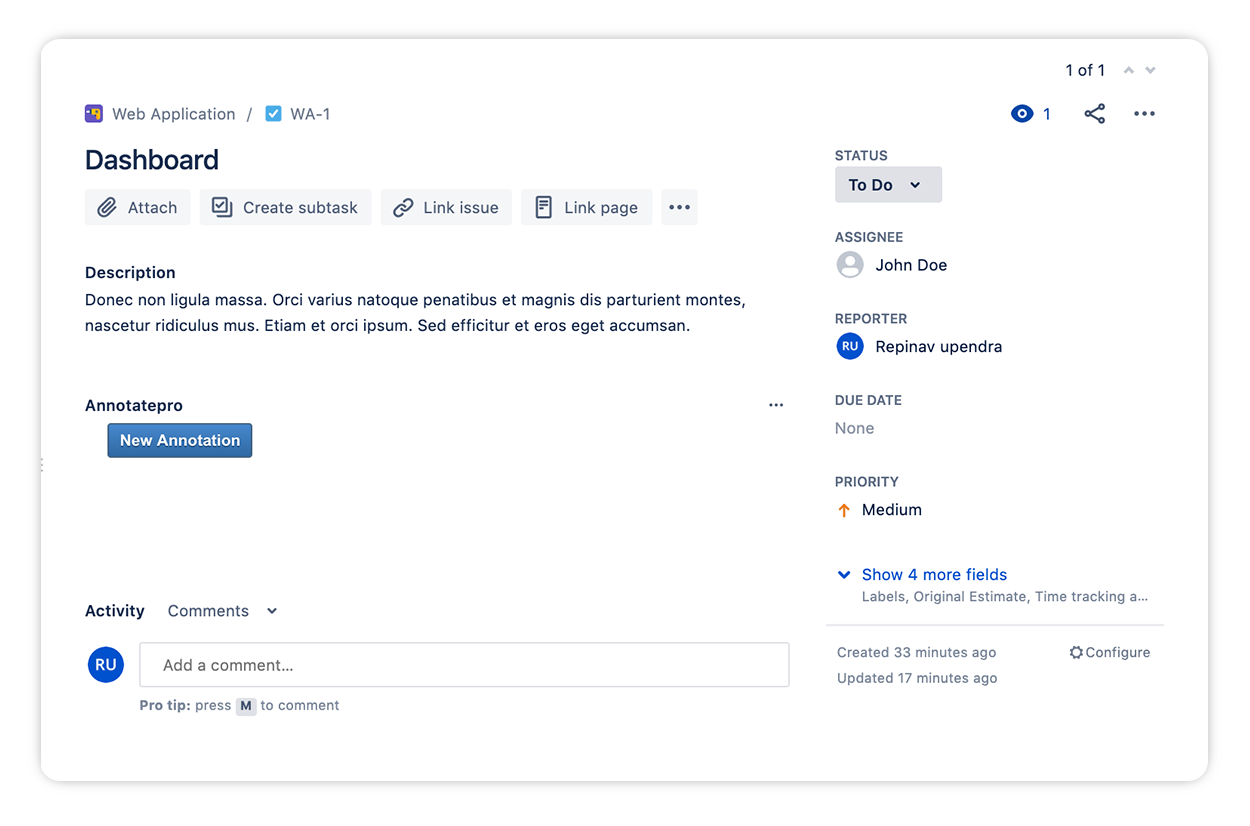Click the New Annotation button

coord(180,440)
